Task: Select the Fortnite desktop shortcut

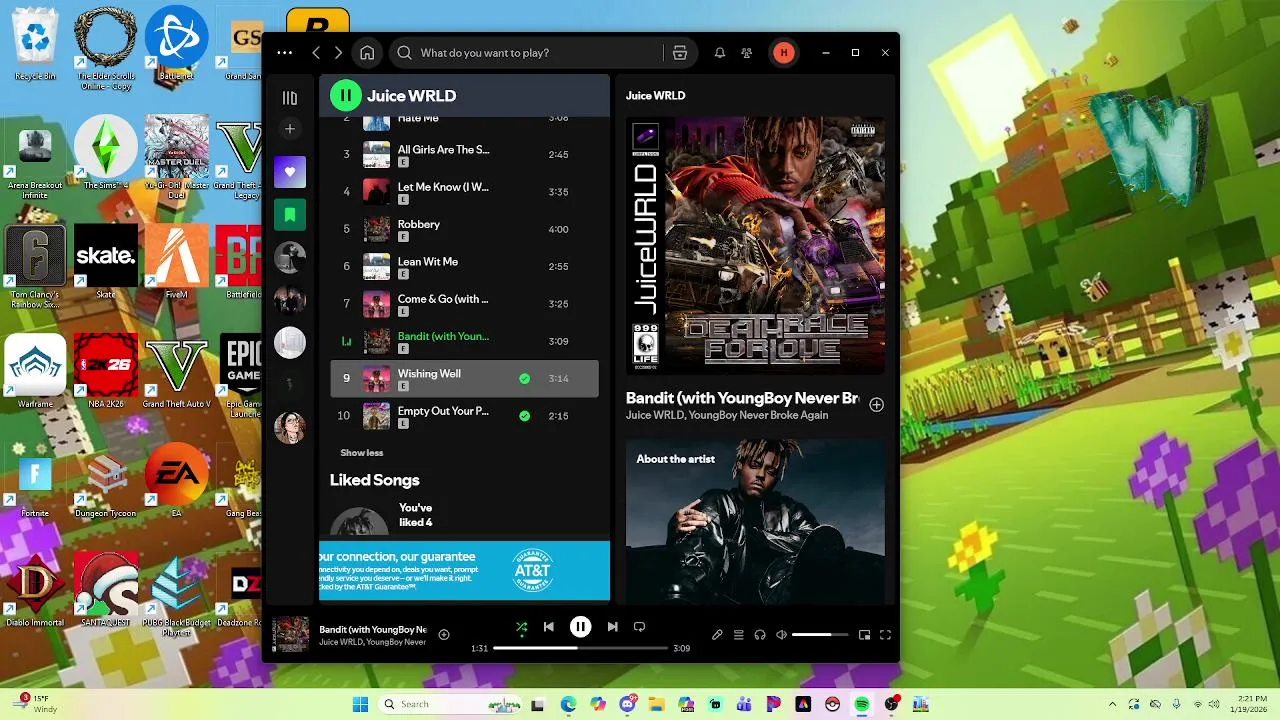Action: point(35,482)
